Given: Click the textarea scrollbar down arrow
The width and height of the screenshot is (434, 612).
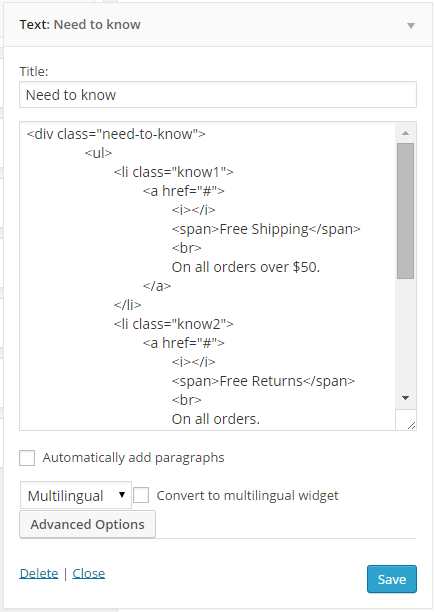Looking at the screenshot, I should (406, 398).
